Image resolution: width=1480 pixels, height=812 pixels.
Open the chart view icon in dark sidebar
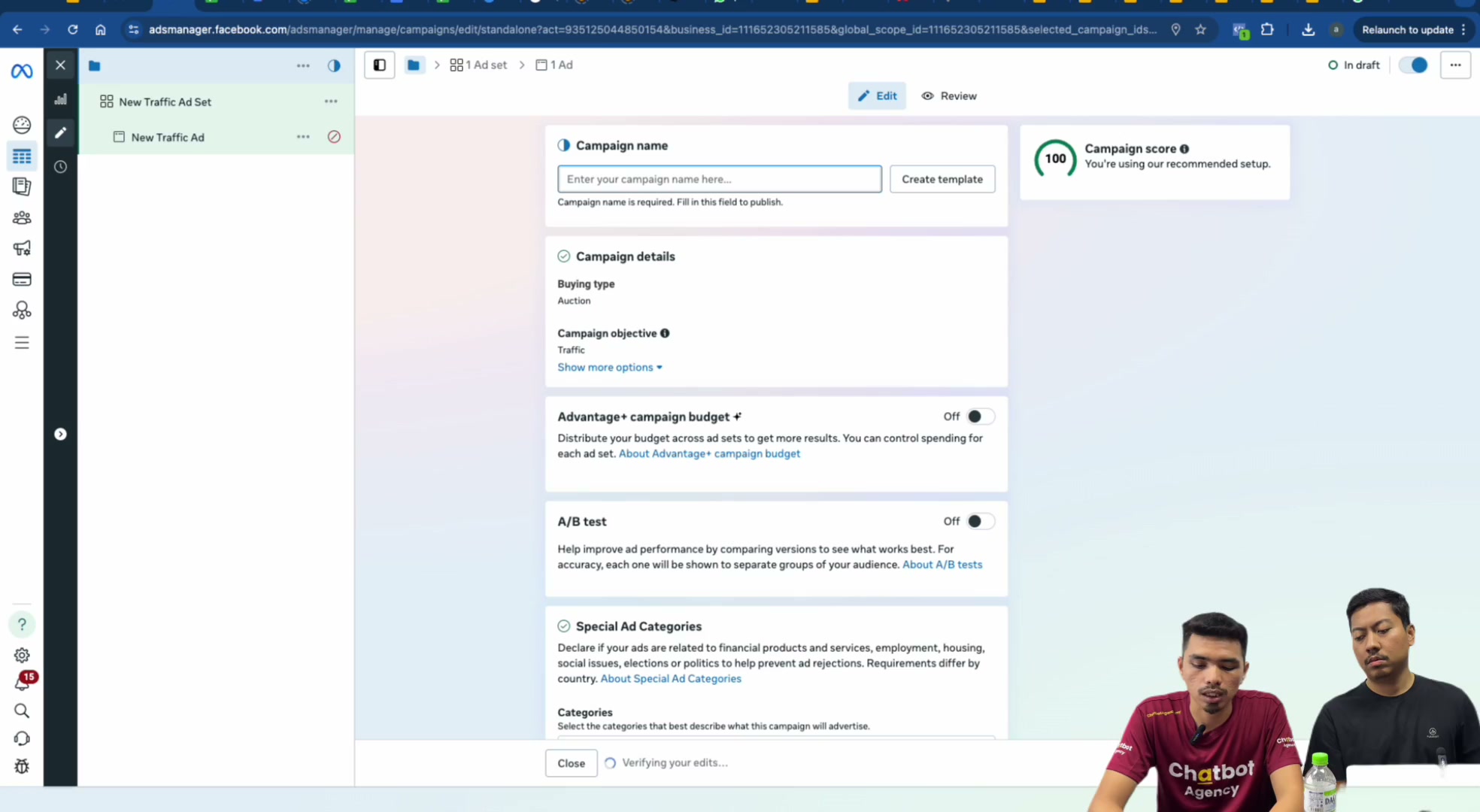61,99
